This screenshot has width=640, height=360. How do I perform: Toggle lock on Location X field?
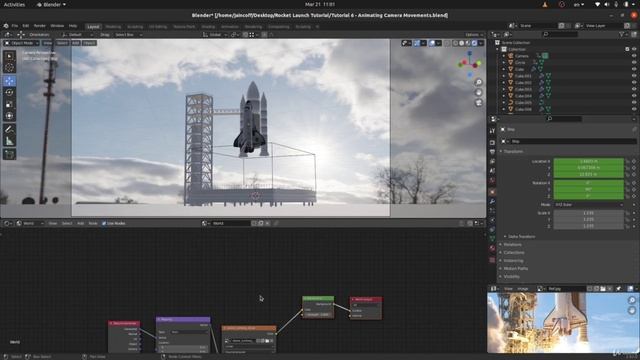(x=628, y=162)
